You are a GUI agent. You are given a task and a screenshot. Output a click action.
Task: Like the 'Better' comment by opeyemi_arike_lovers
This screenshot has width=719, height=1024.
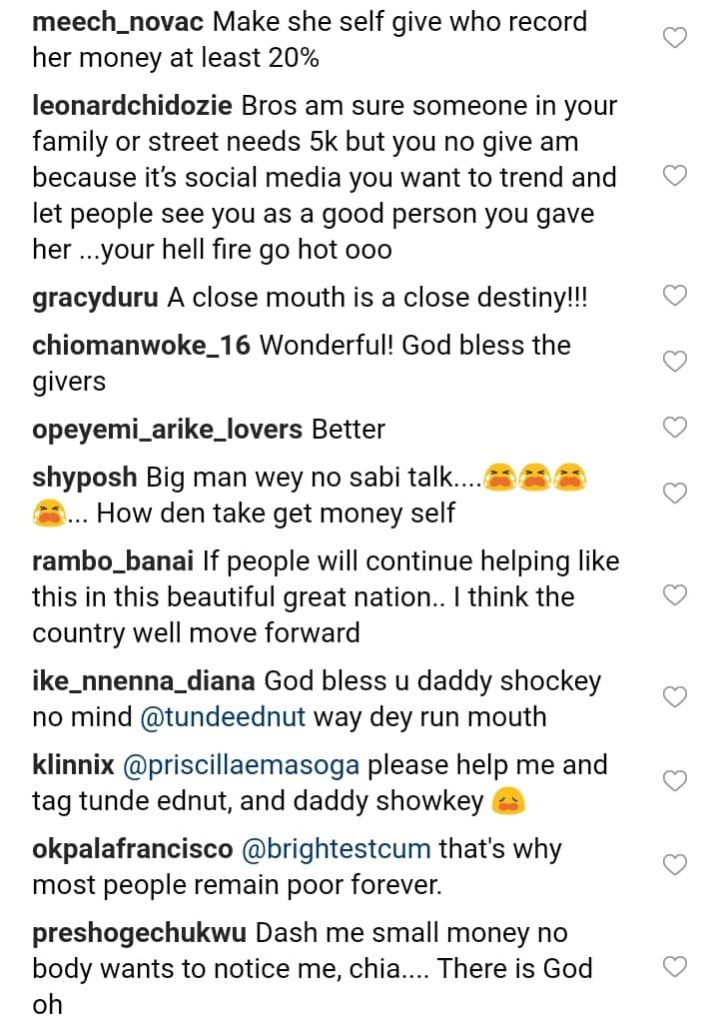(675, 428)
